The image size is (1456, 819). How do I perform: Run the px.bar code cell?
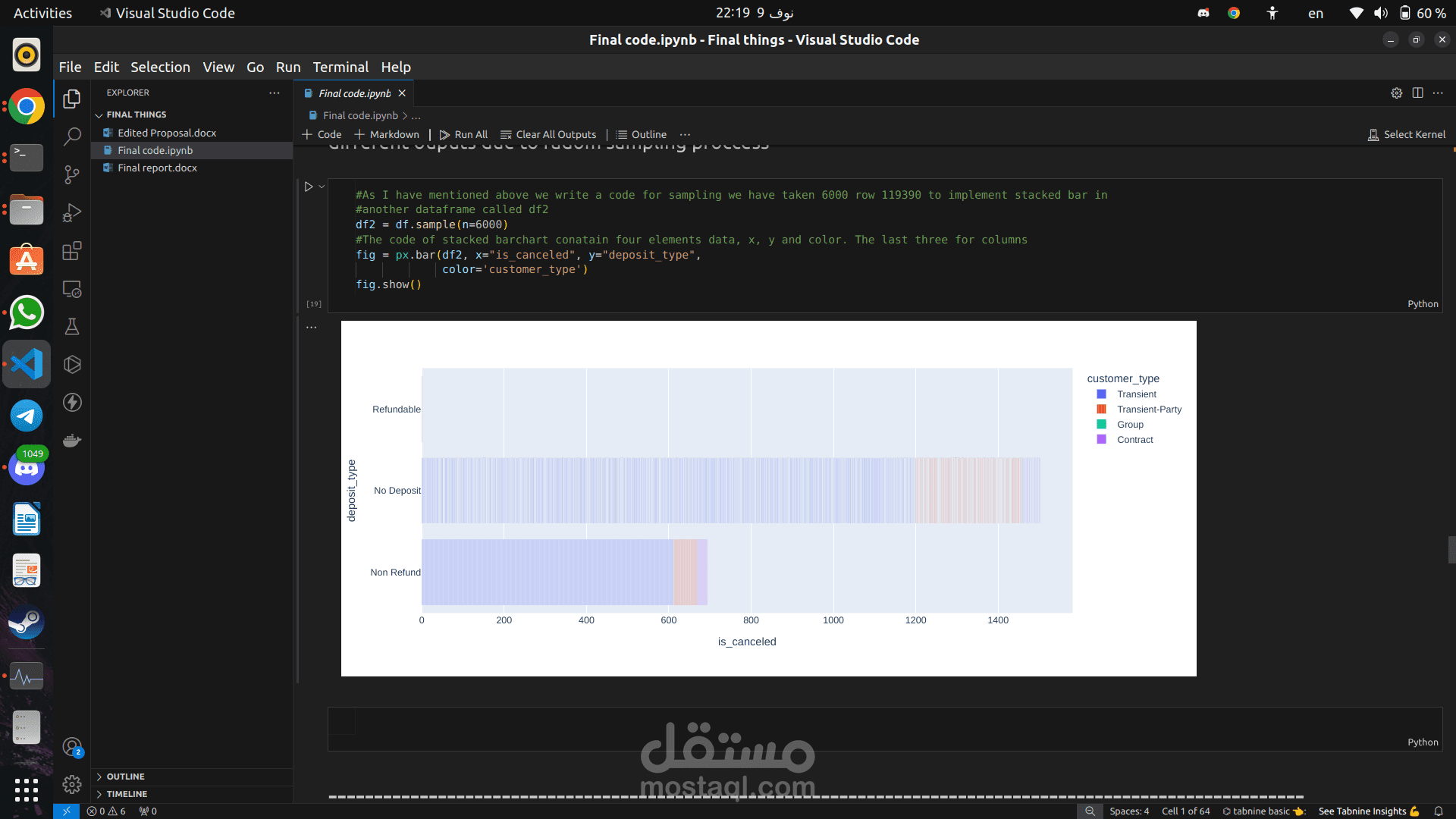click(x=309, y=187)
